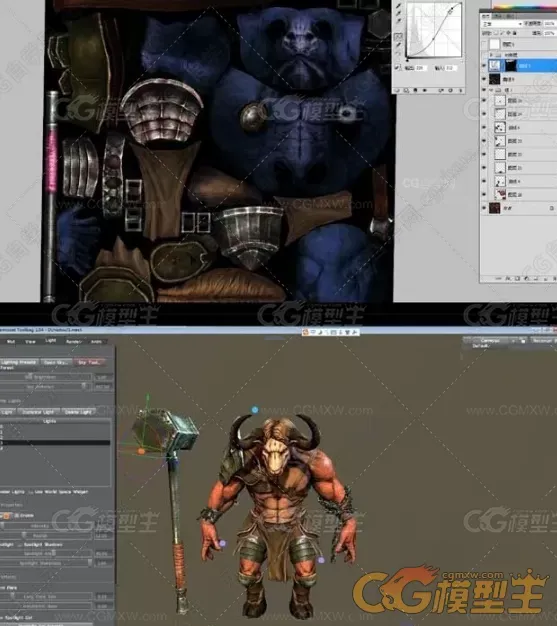Adjust the light Radius slider
Viewport: 557px width, 626px height.
point(46,535)
